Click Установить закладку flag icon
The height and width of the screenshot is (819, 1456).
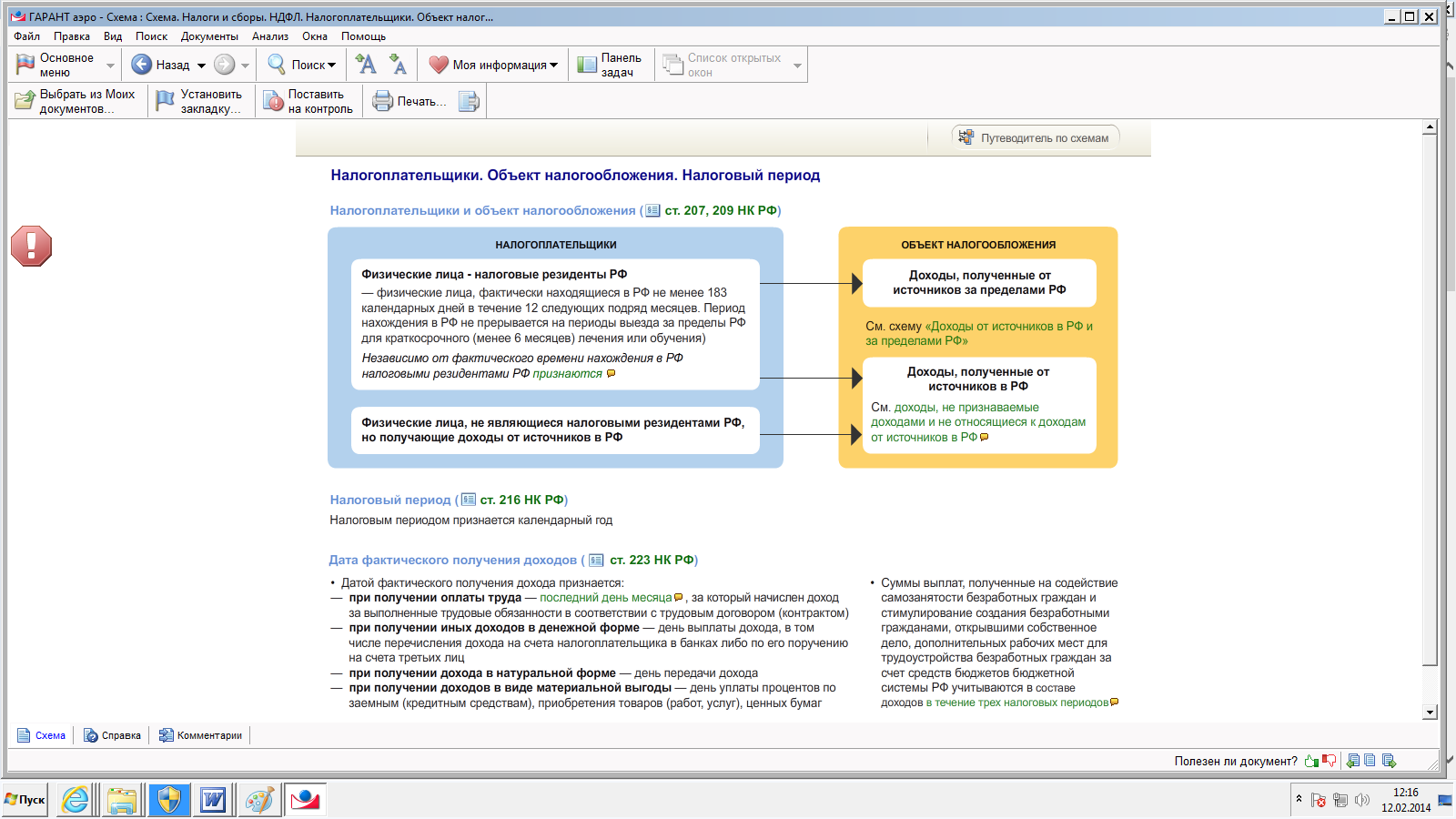(166, 101)
